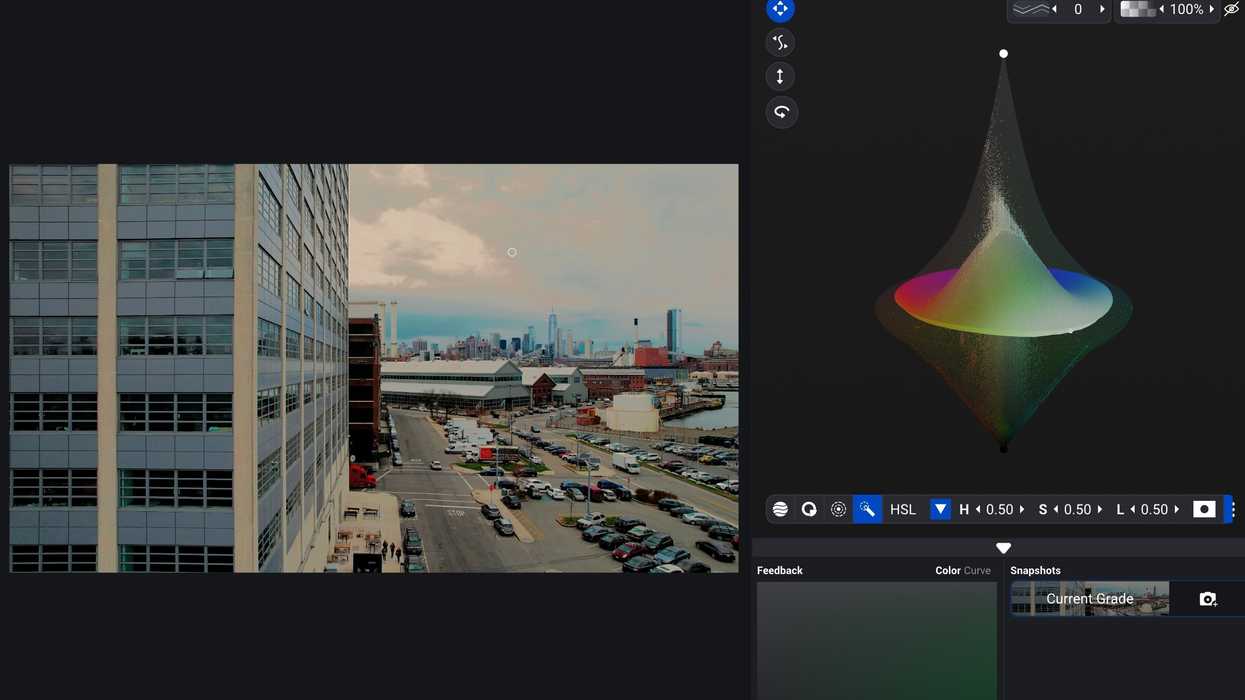Click the H value 0.50 field
This screenshot has width=1245, height=700.
[999, 510]
